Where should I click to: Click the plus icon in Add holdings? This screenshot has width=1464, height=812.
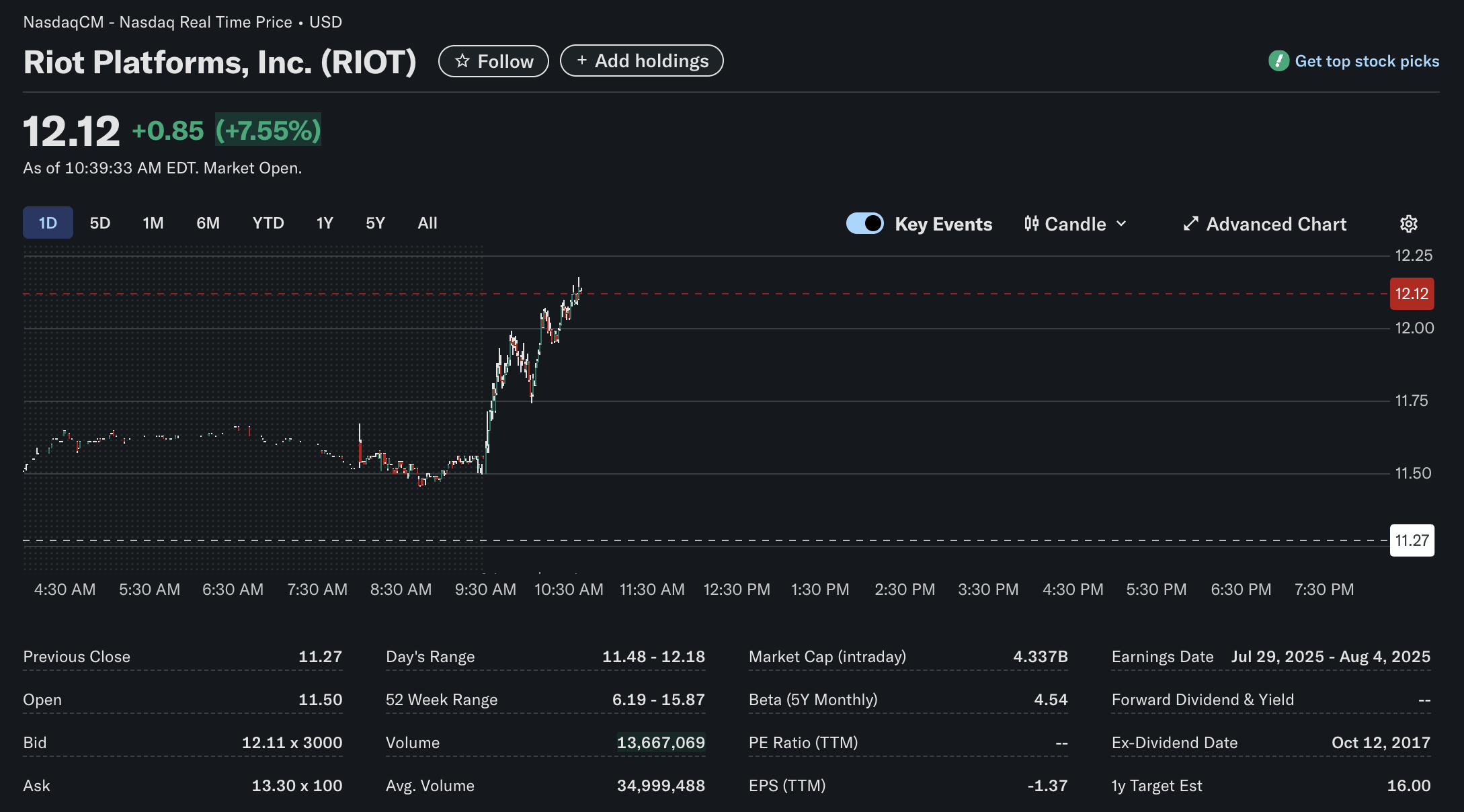[582, 60]
